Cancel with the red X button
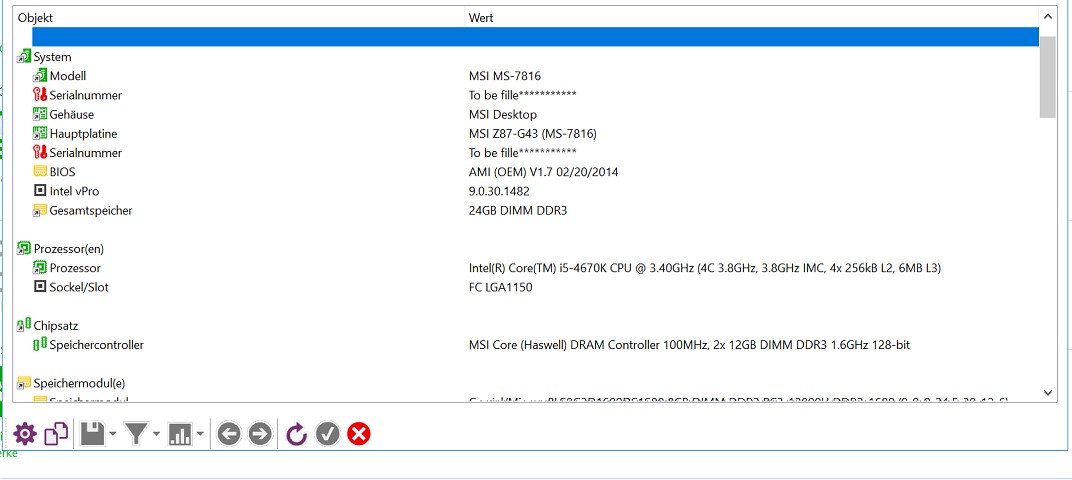 359,434
